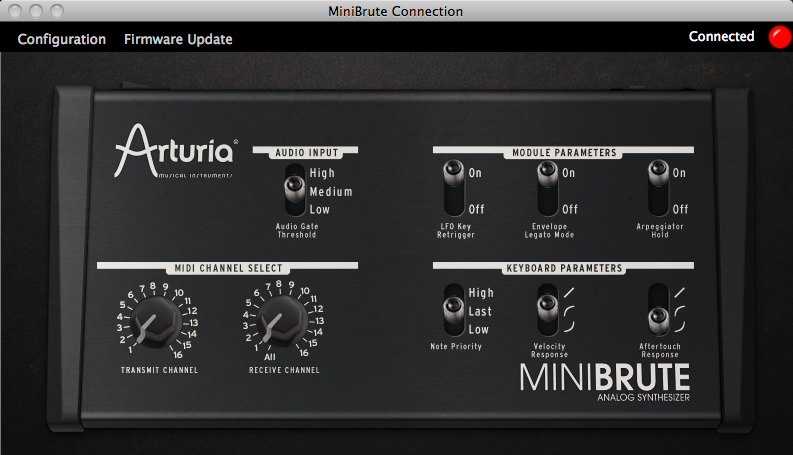This screenshot has height=455, width=793.
Task: Toggle the Envelope Legato Mode switch
Action: coord(547,188)
